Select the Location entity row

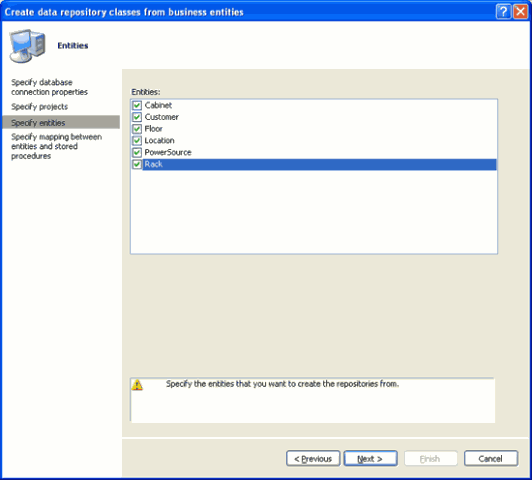pos(314,140)
